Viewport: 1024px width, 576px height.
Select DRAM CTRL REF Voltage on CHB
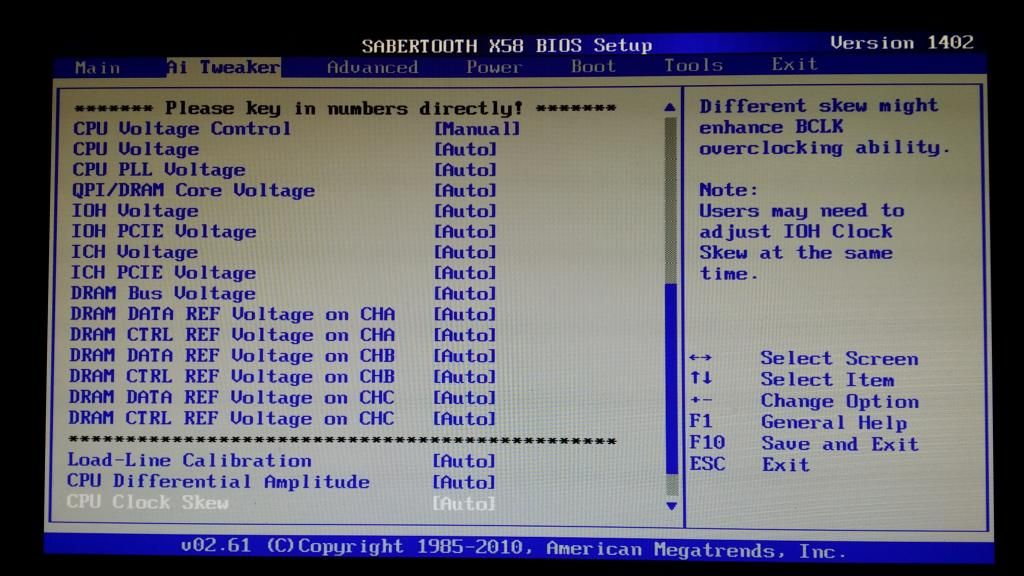click(232, 377)
